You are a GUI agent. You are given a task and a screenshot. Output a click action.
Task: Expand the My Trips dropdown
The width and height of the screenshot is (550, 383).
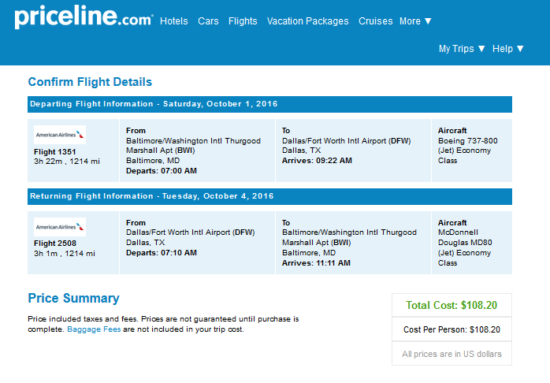(462, 49)
